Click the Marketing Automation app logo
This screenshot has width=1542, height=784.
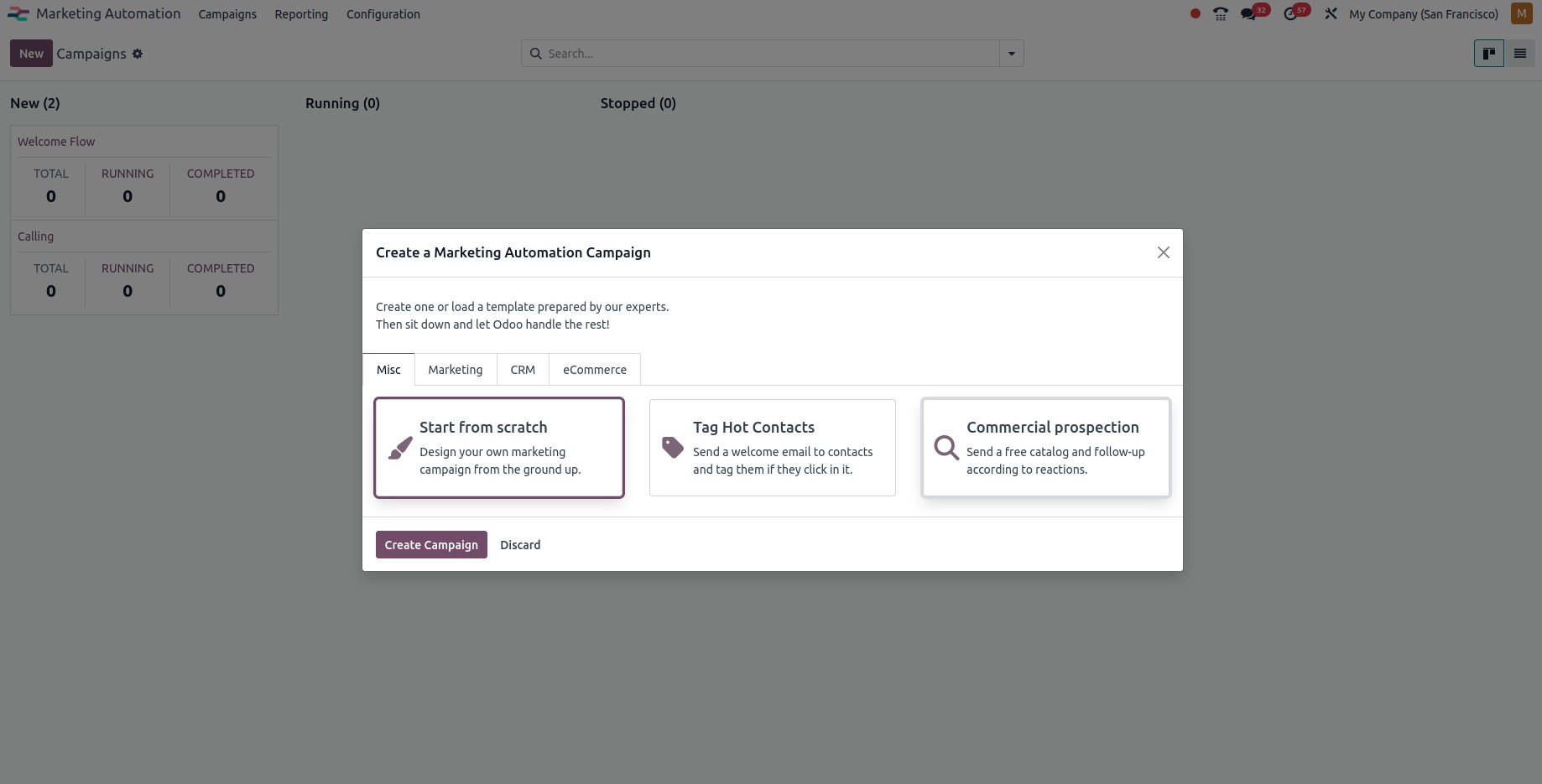(x=18, y=13)
